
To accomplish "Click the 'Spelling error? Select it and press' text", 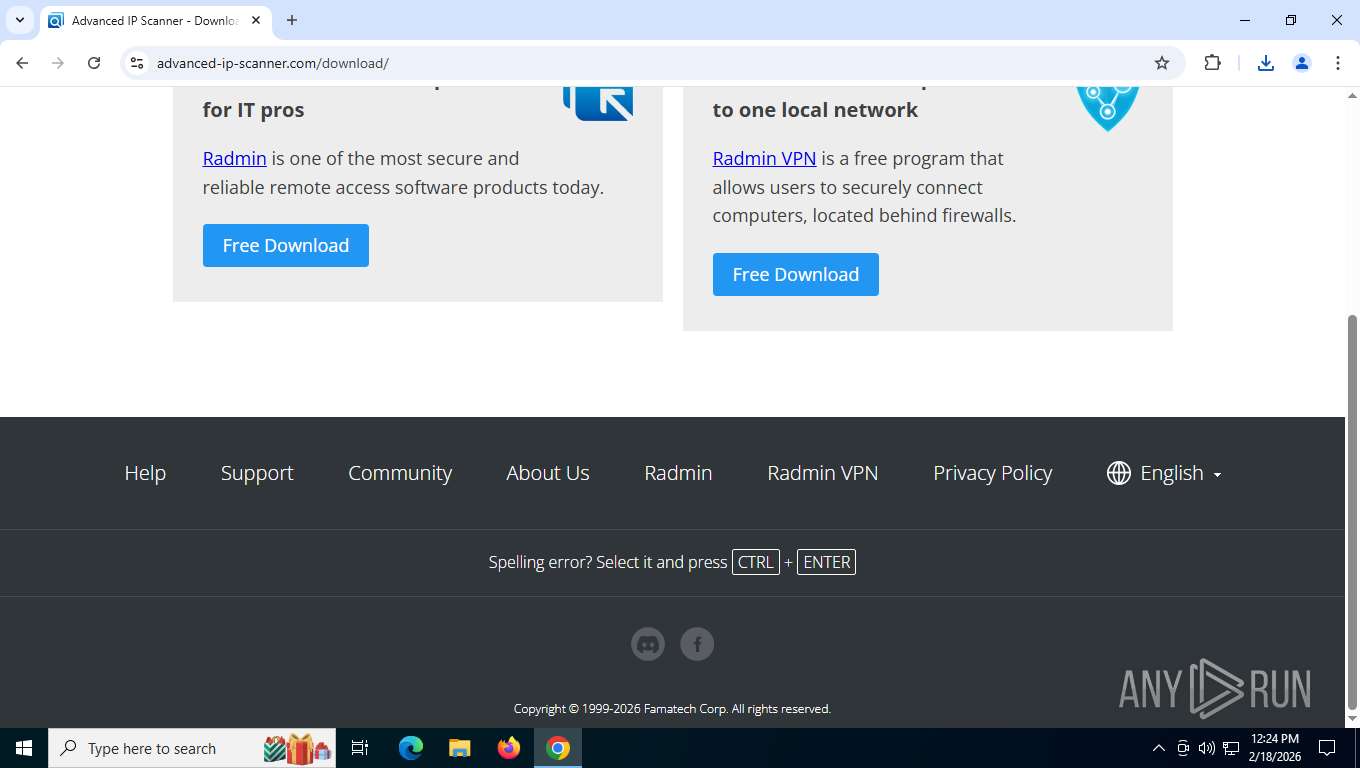I will pyautogui.click(x=608, y=562).
